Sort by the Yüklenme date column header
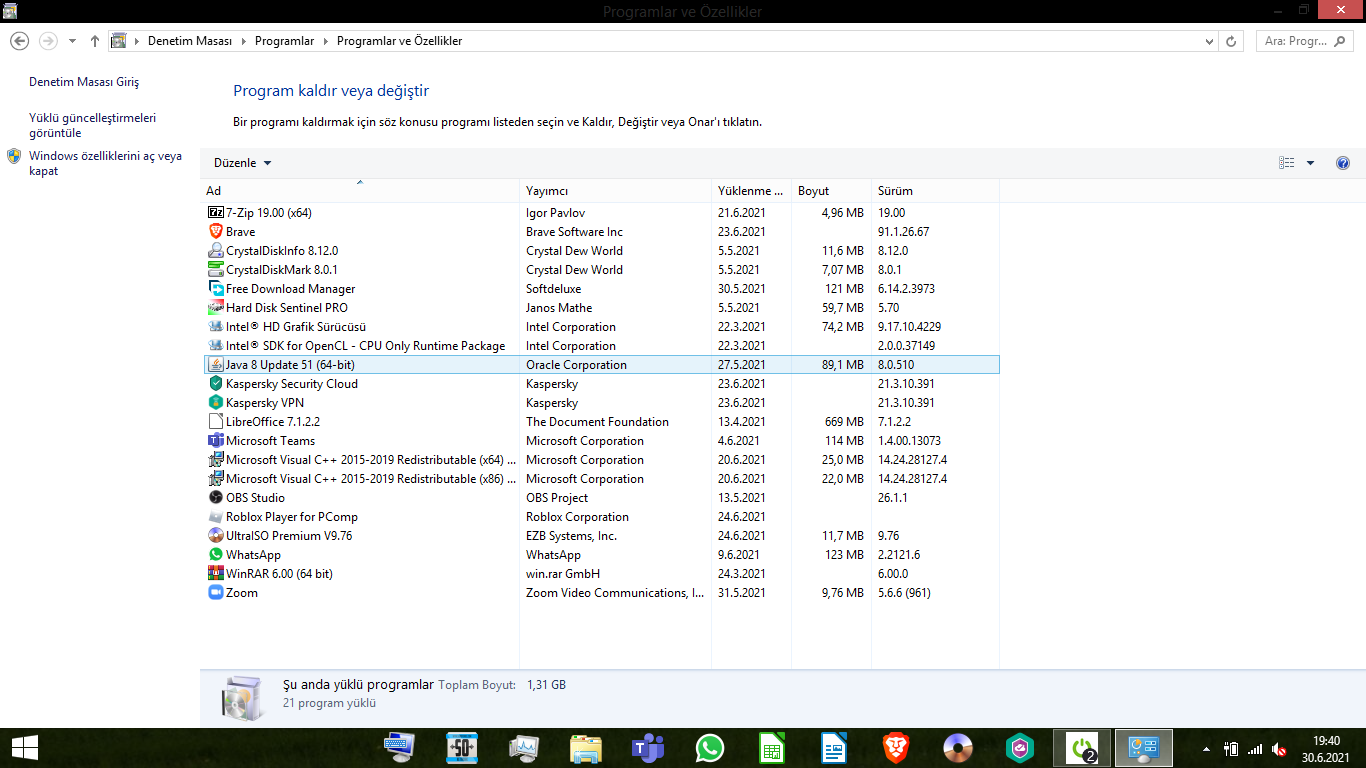This screenshot has width=1366, height=768. 751,190
